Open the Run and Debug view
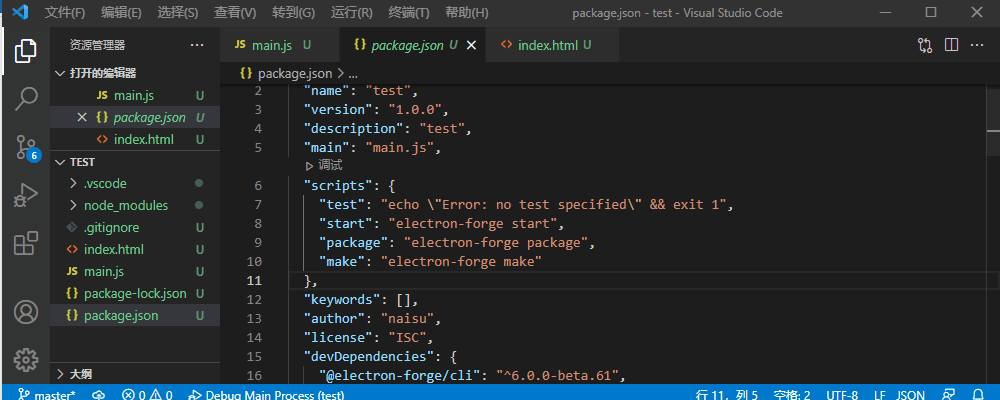This screenshot has height=400, width=1000. 26,195
